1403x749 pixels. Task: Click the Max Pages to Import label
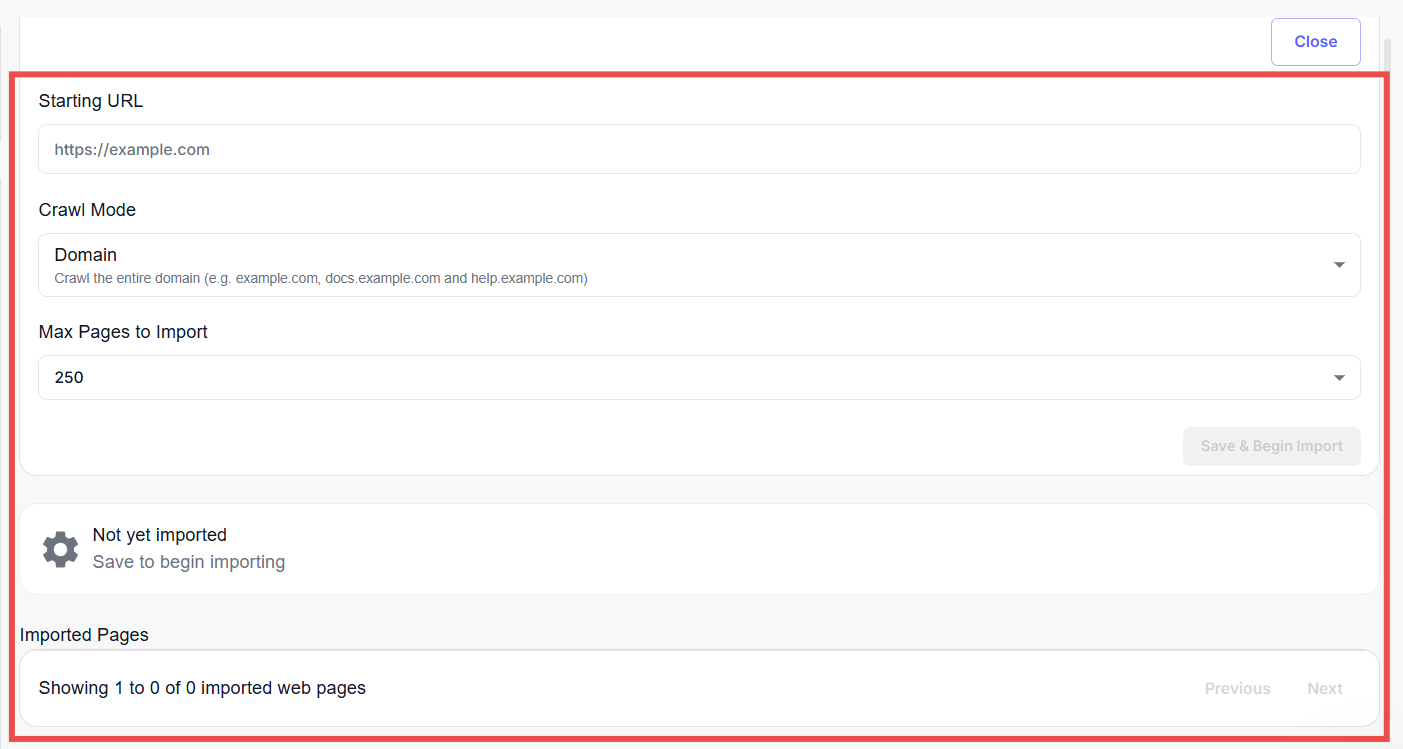[x=123, y=332]
